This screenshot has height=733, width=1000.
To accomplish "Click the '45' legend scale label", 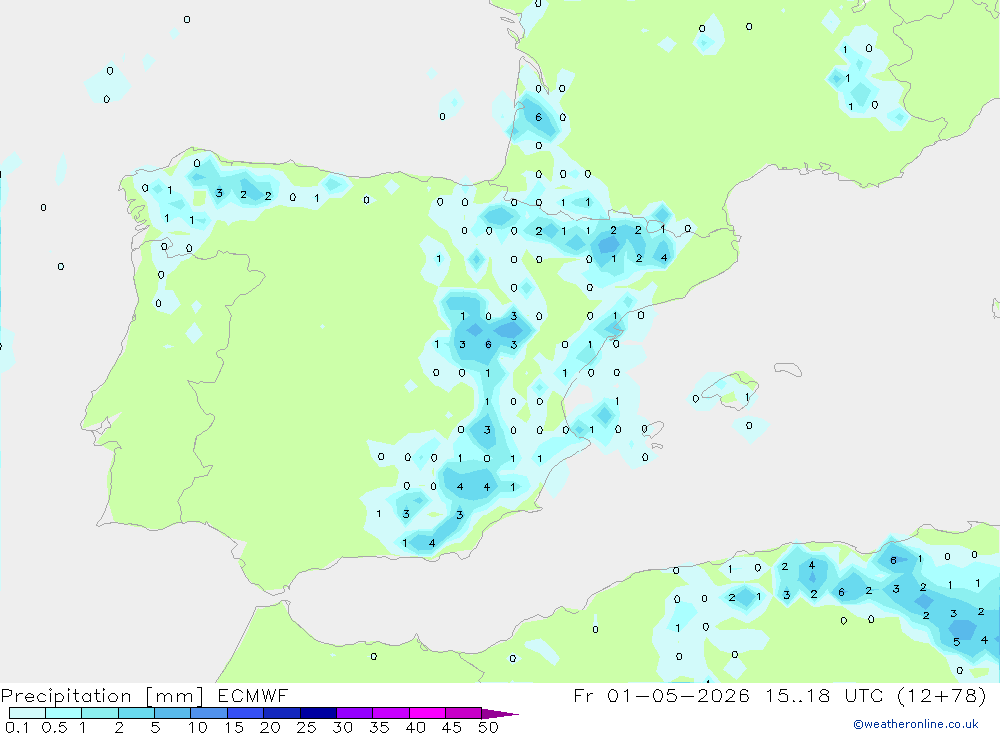I will point(452,727).
